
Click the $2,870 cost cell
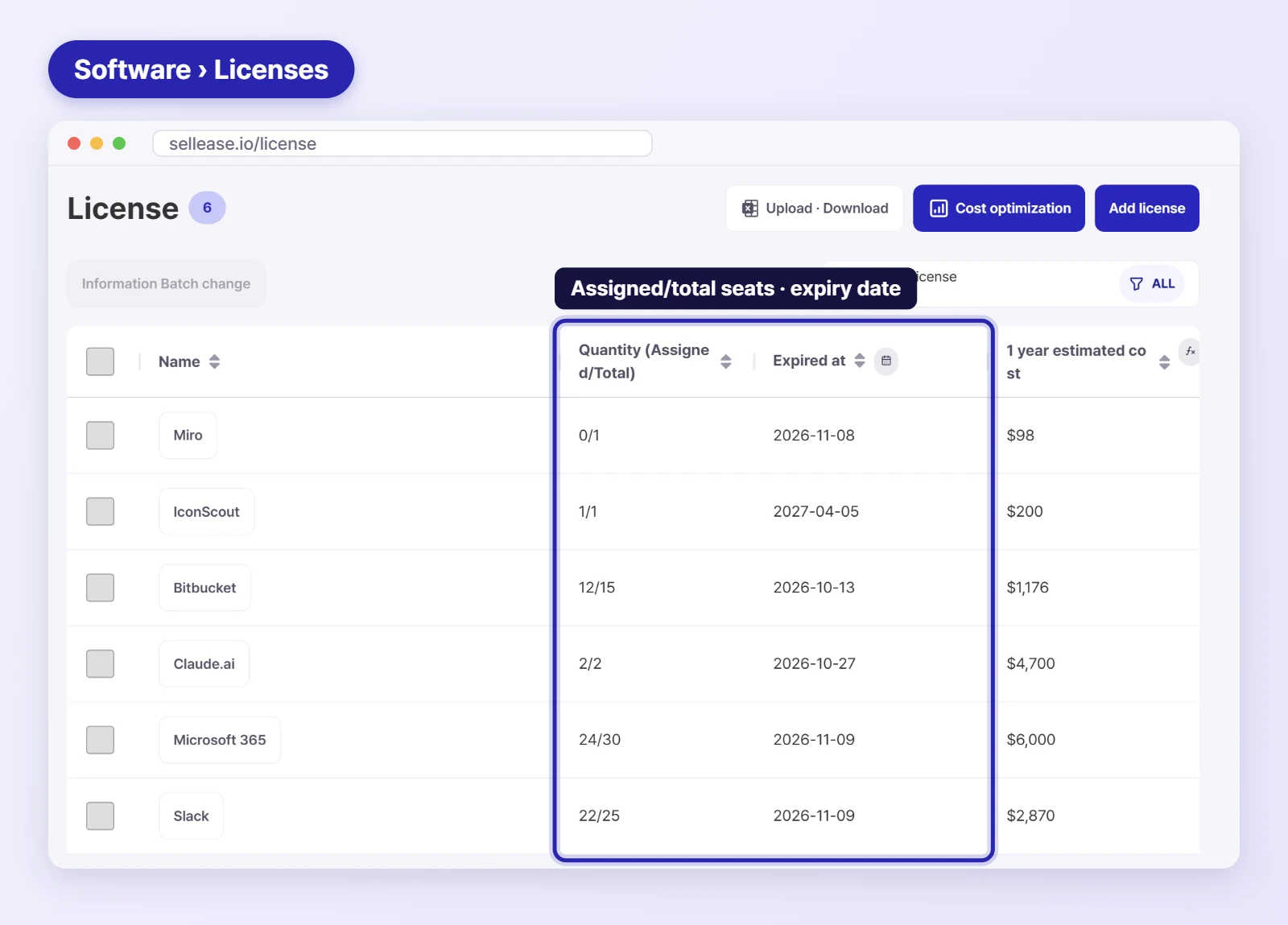[1030, 816]
